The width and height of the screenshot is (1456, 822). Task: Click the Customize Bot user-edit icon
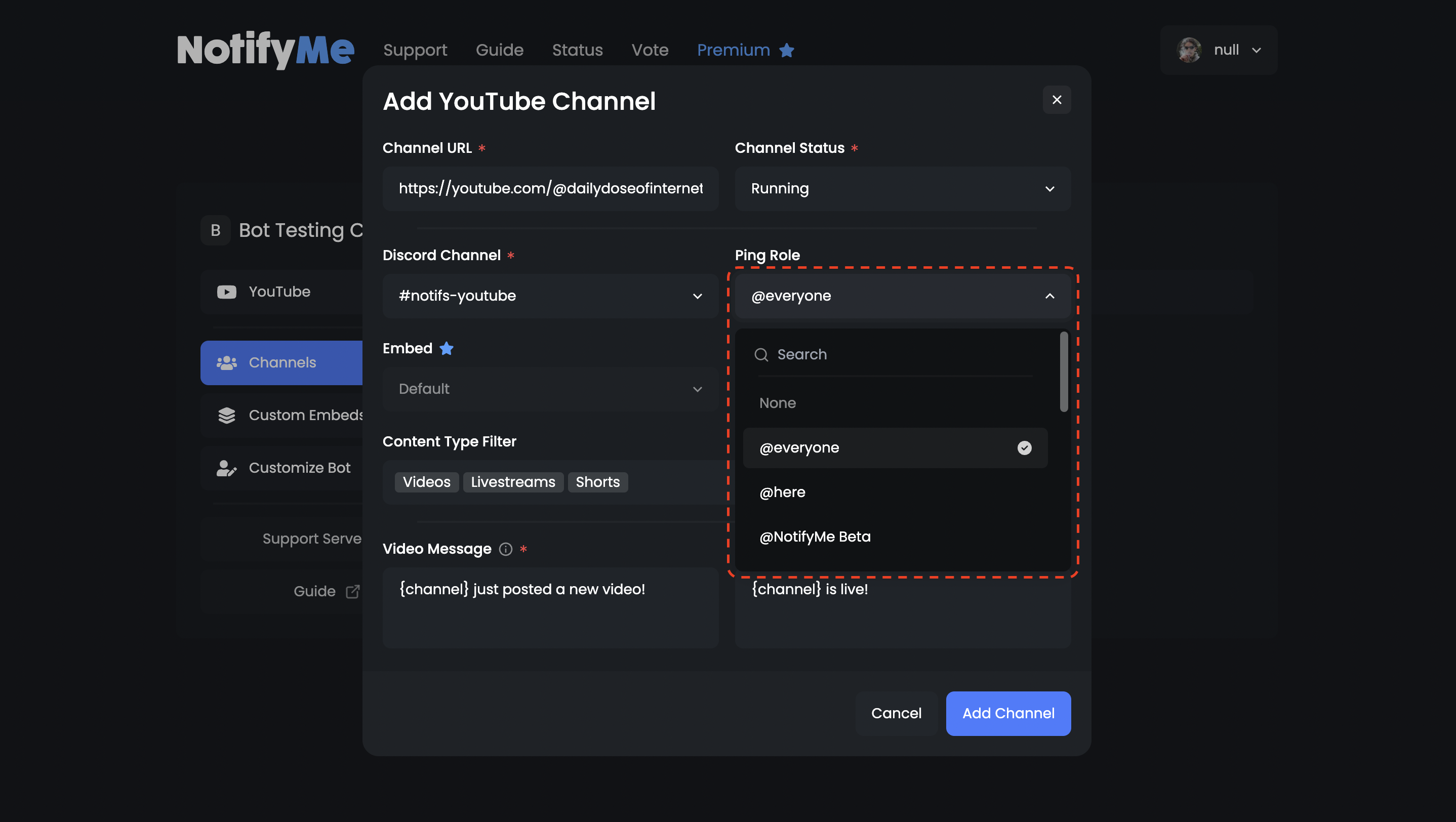pyautogui.click(x=227, y=468)
